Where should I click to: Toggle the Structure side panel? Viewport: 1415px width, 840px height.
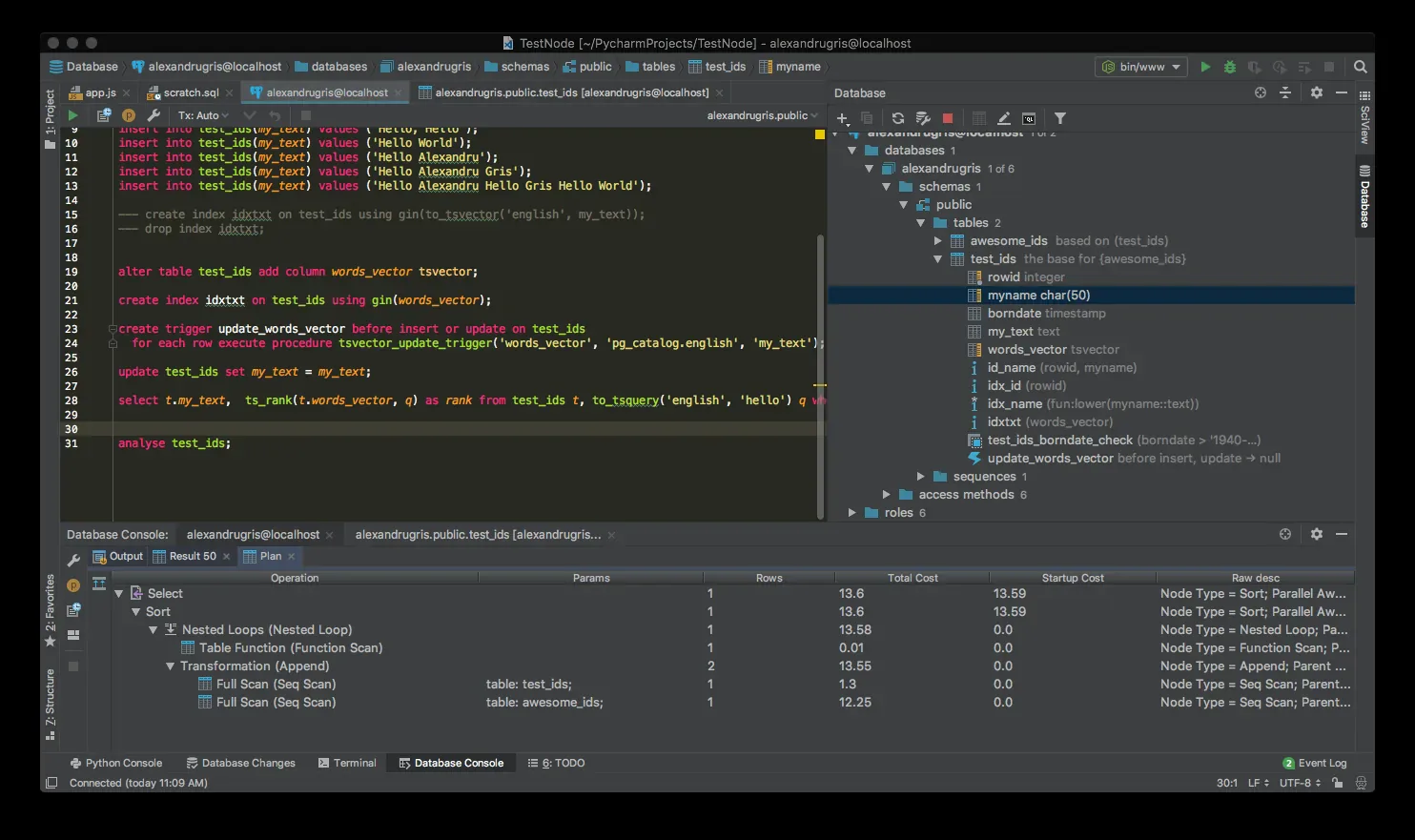50,704
